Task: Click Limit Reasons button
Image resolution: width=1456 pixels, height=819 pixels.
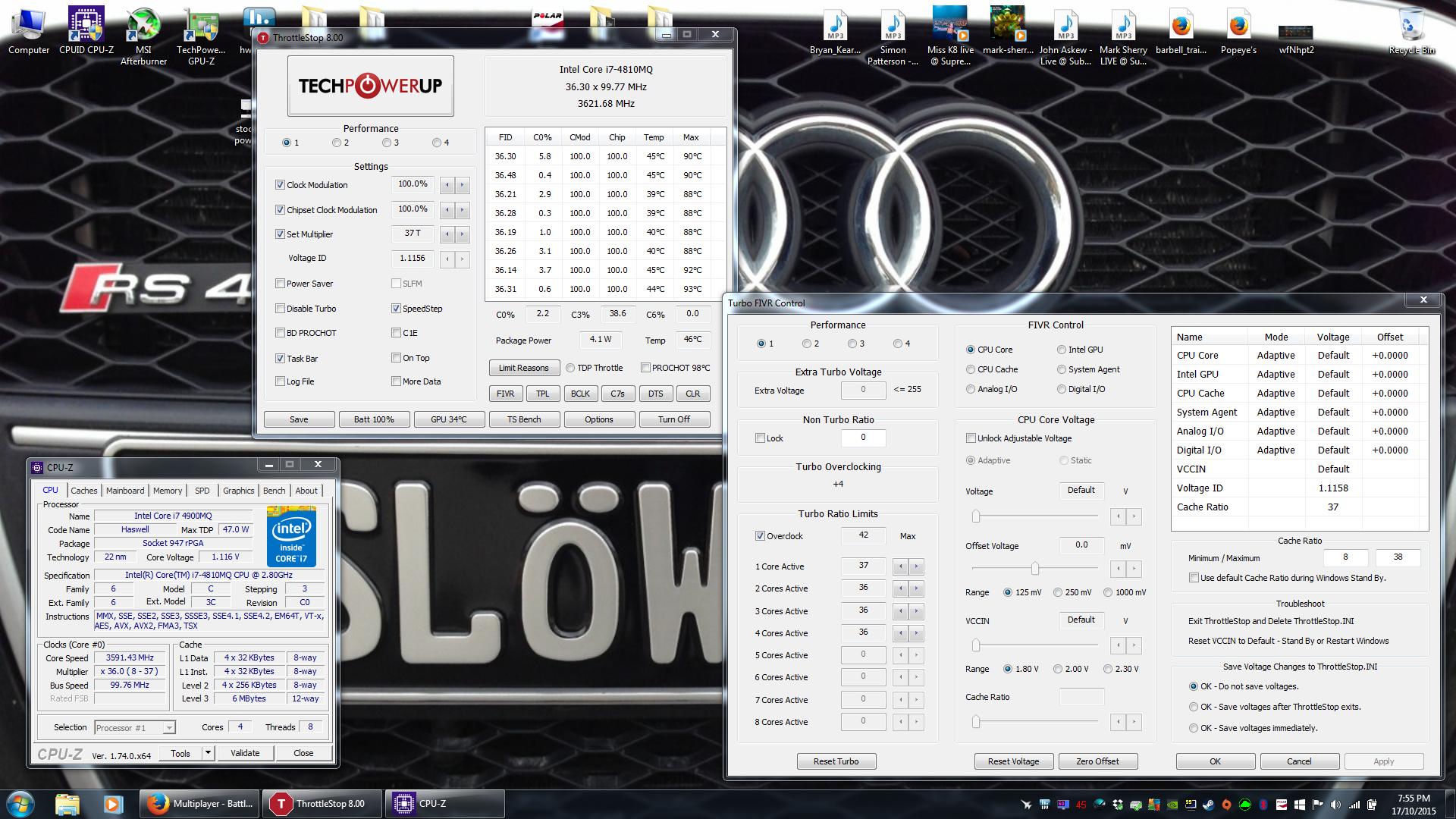Action: pyautogui.click(x=523, y=368)
